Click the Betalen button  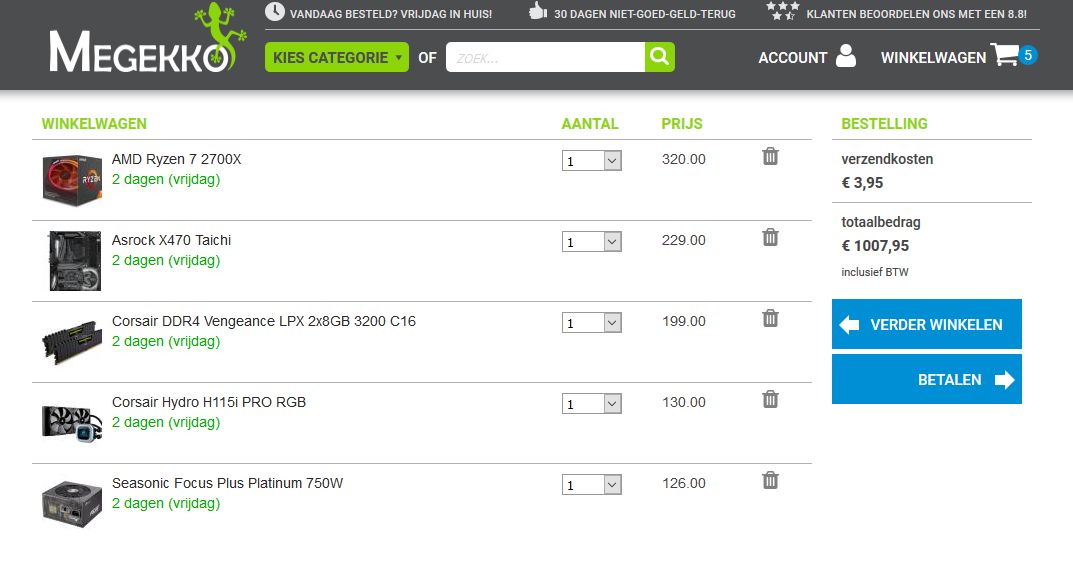(927, 379)
